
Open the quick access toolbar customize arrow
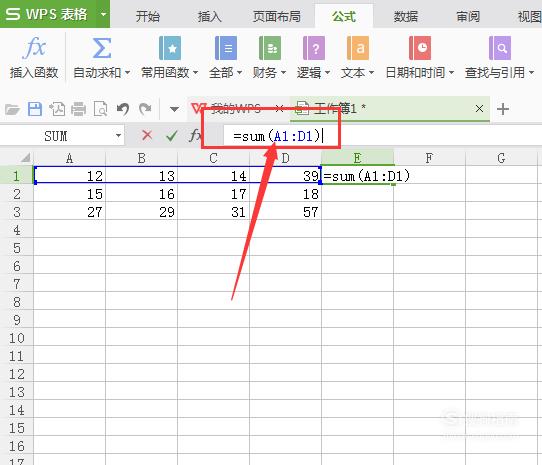tap(175, 110)
